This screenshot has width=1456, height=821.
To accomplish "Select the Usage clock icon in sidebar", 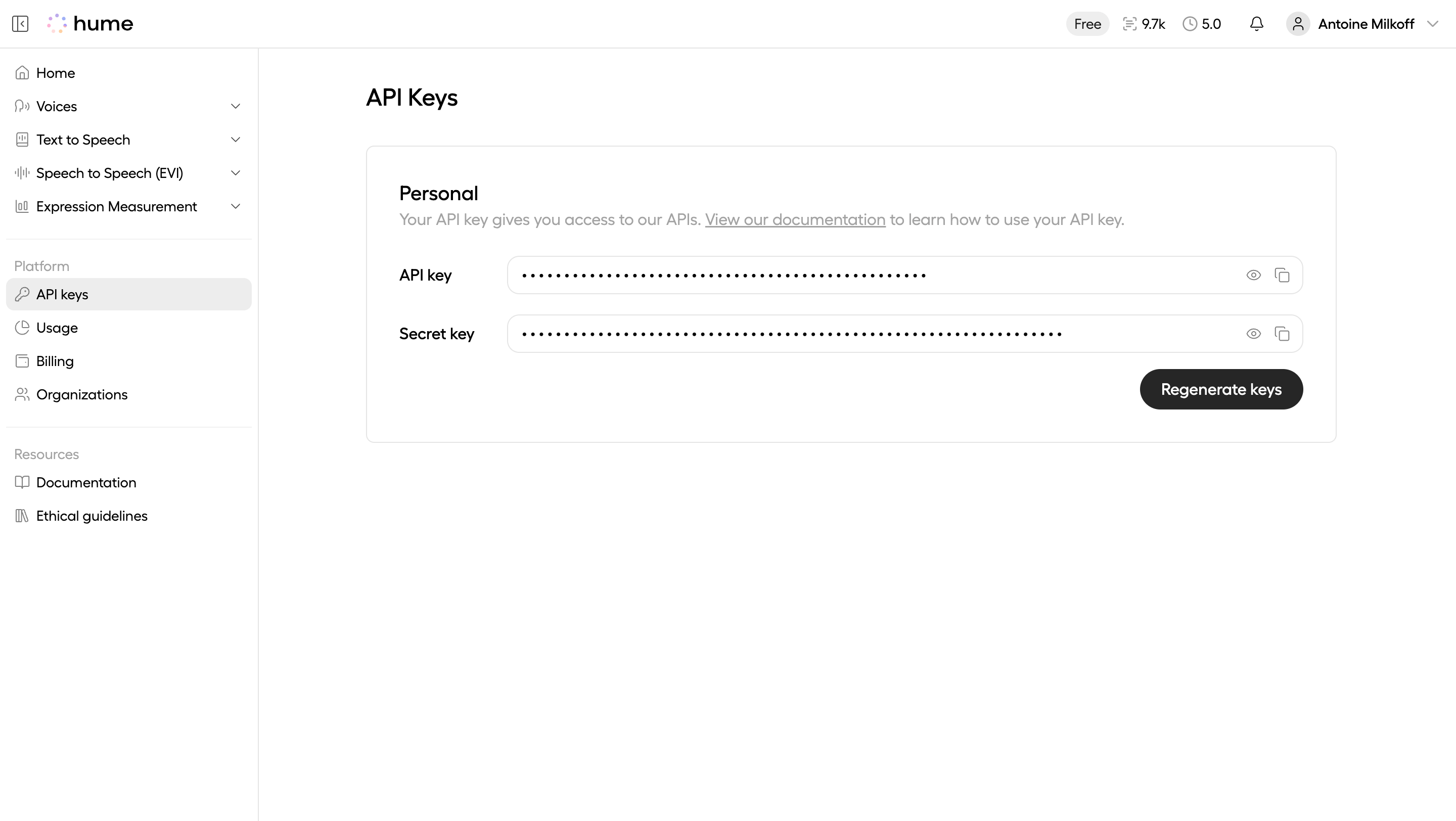I will (22, 328).
